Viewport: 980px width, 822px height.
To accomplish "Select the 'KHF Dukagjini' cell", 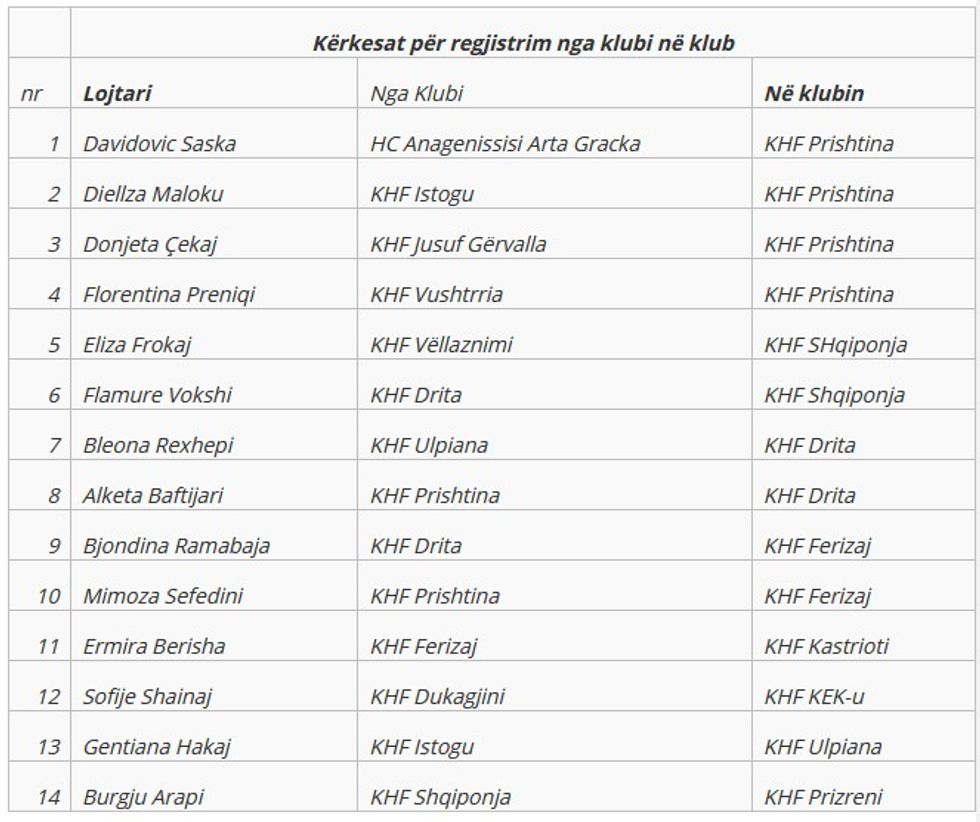I will coord(437,697).
